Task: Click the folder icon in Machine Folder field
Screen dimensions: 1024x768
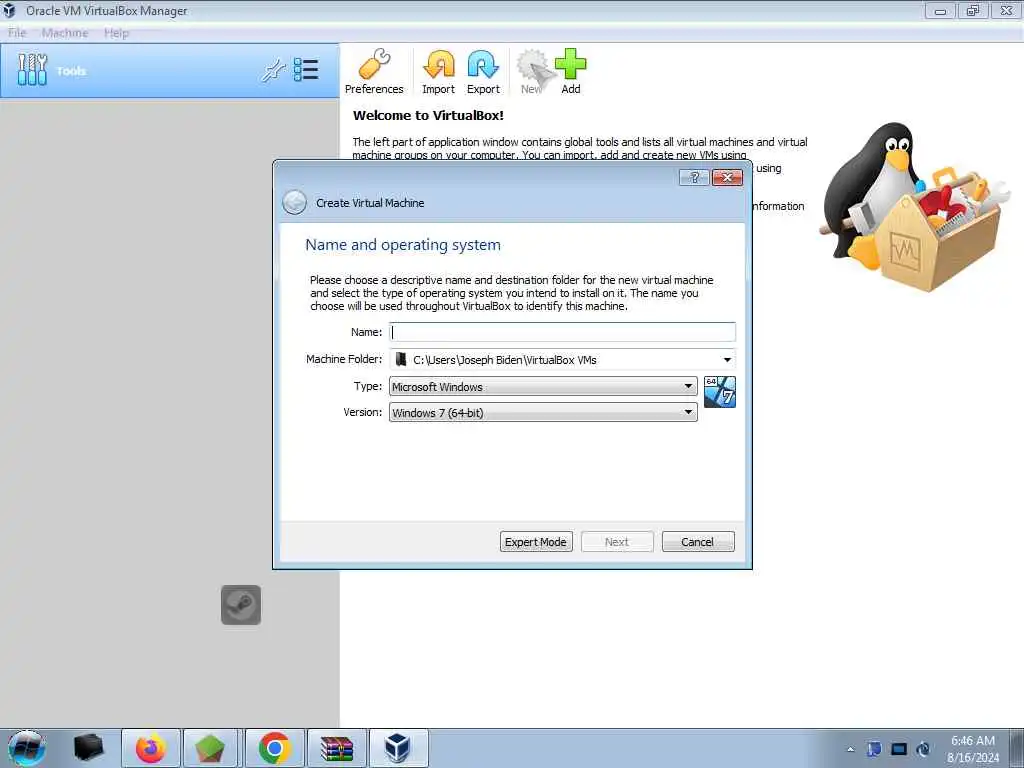Action: coord(401,359)
